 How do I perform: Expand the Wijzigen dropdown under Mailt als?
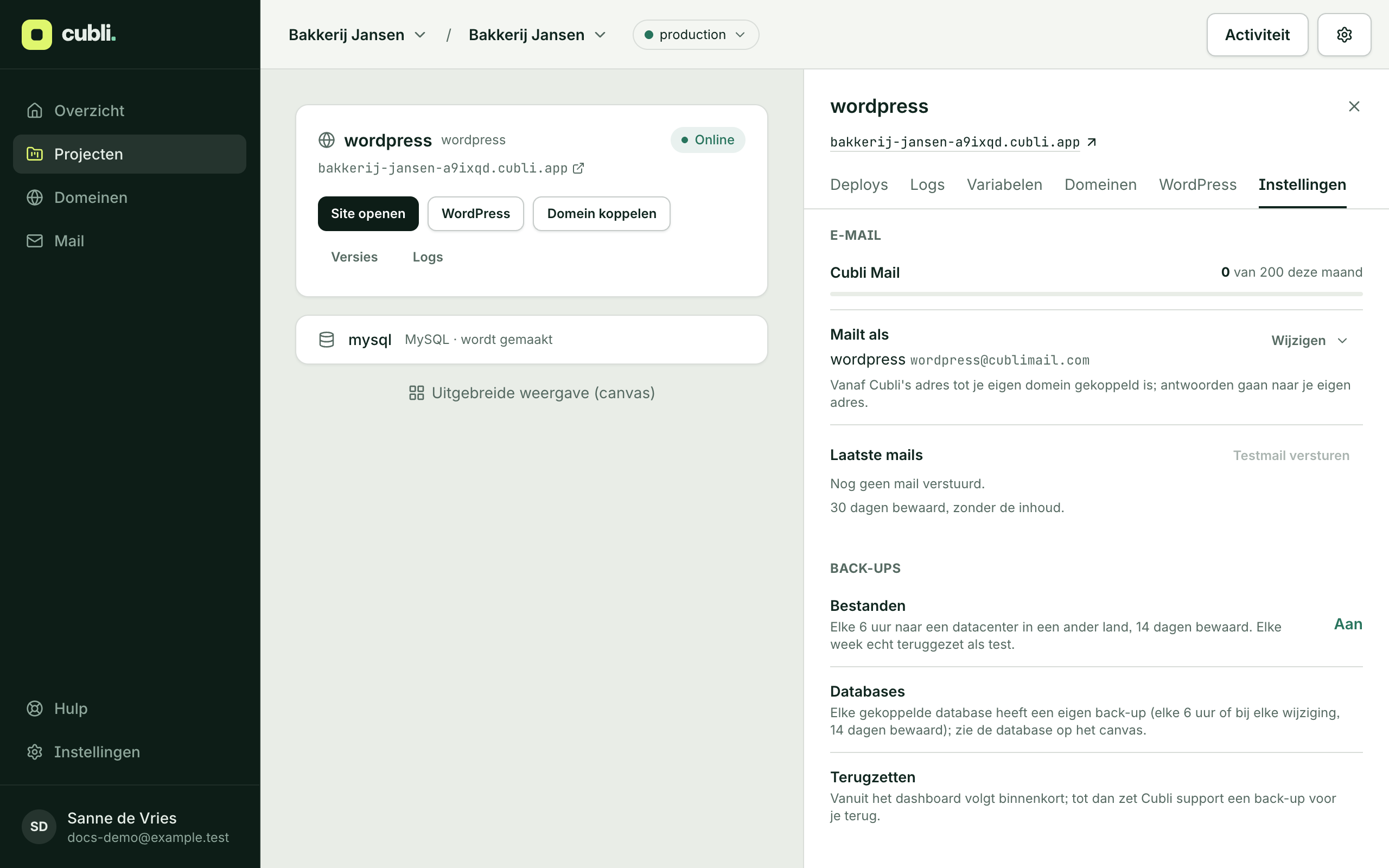point(1309,341)
